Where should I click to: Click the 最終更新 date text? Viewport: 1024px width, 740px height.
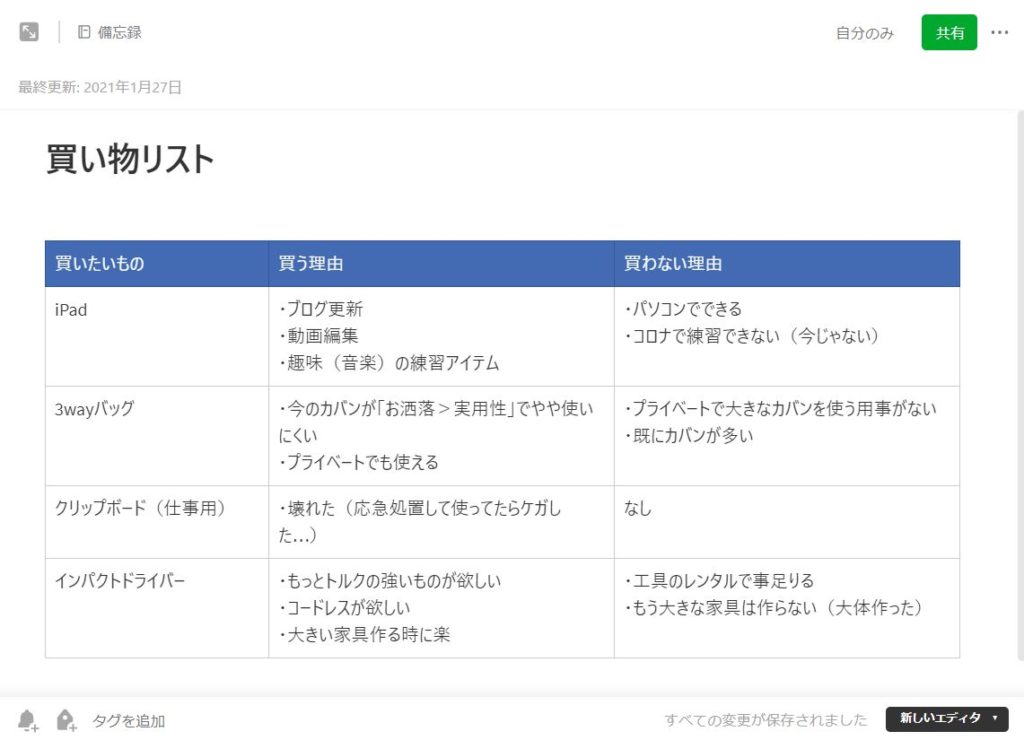tap(100, 87)
